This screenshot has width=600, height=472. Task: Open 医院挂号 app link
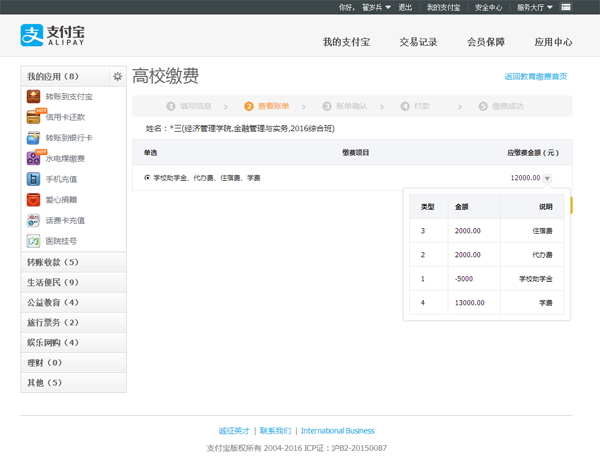click(62, 241)
